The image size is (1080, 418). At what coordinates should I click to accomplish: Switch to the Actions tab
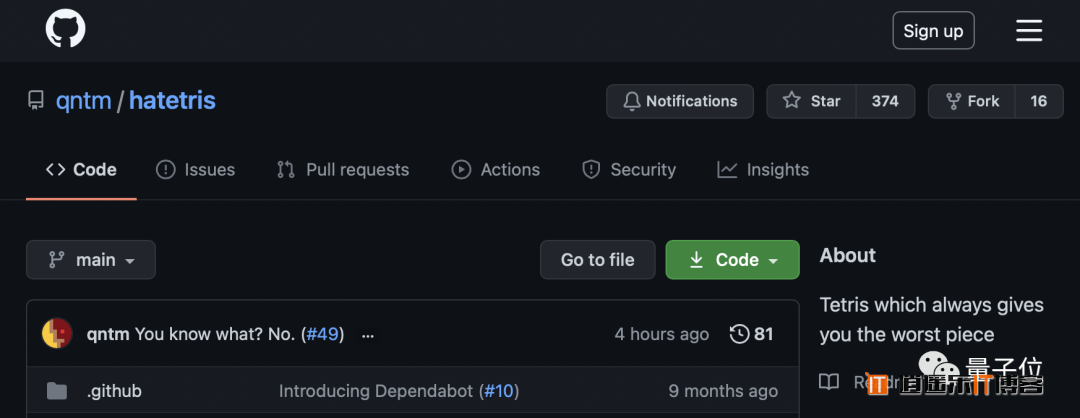click(495, 169)
